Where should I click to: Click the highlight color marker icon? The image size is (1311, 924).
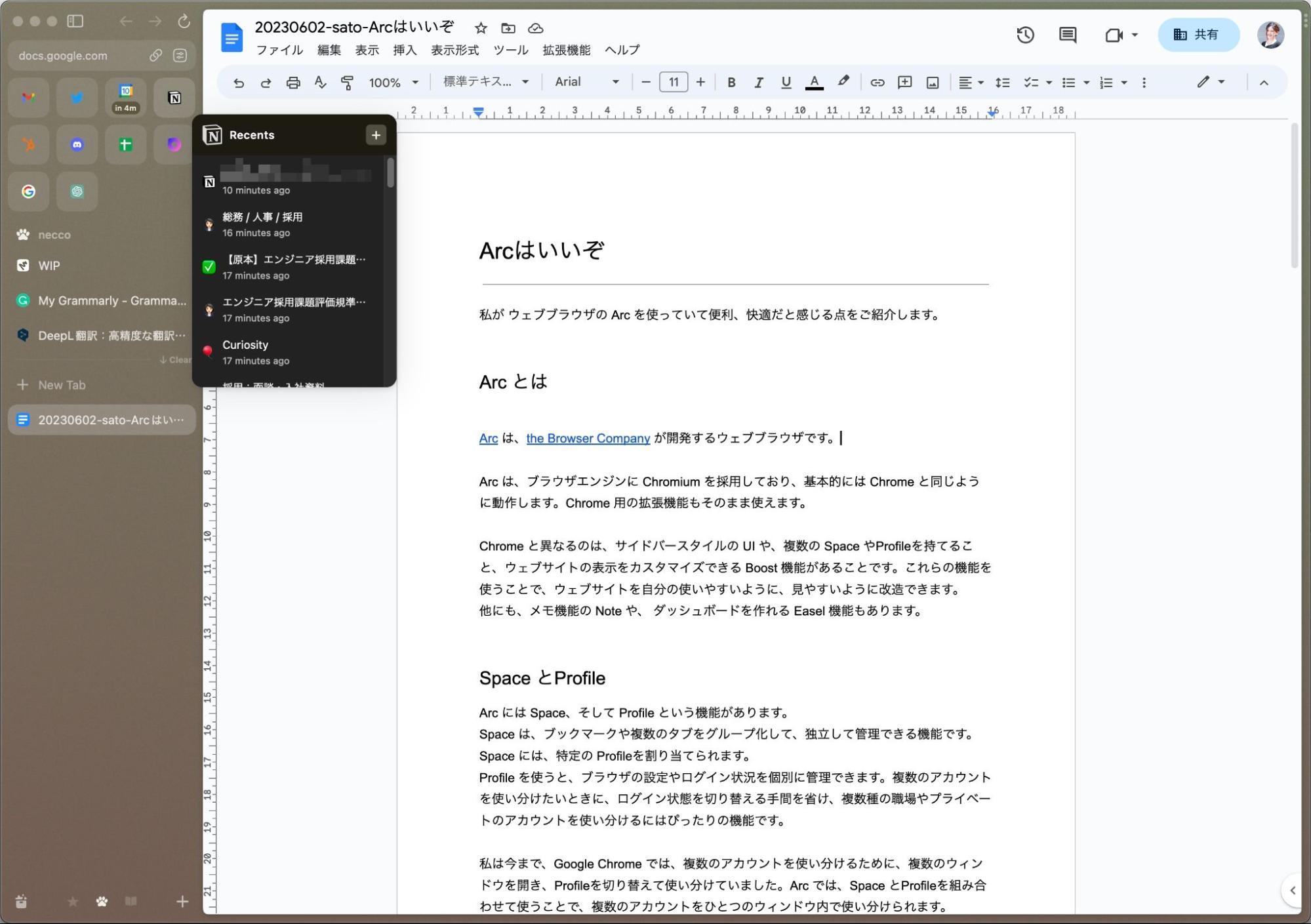click(x=843, y=82)
